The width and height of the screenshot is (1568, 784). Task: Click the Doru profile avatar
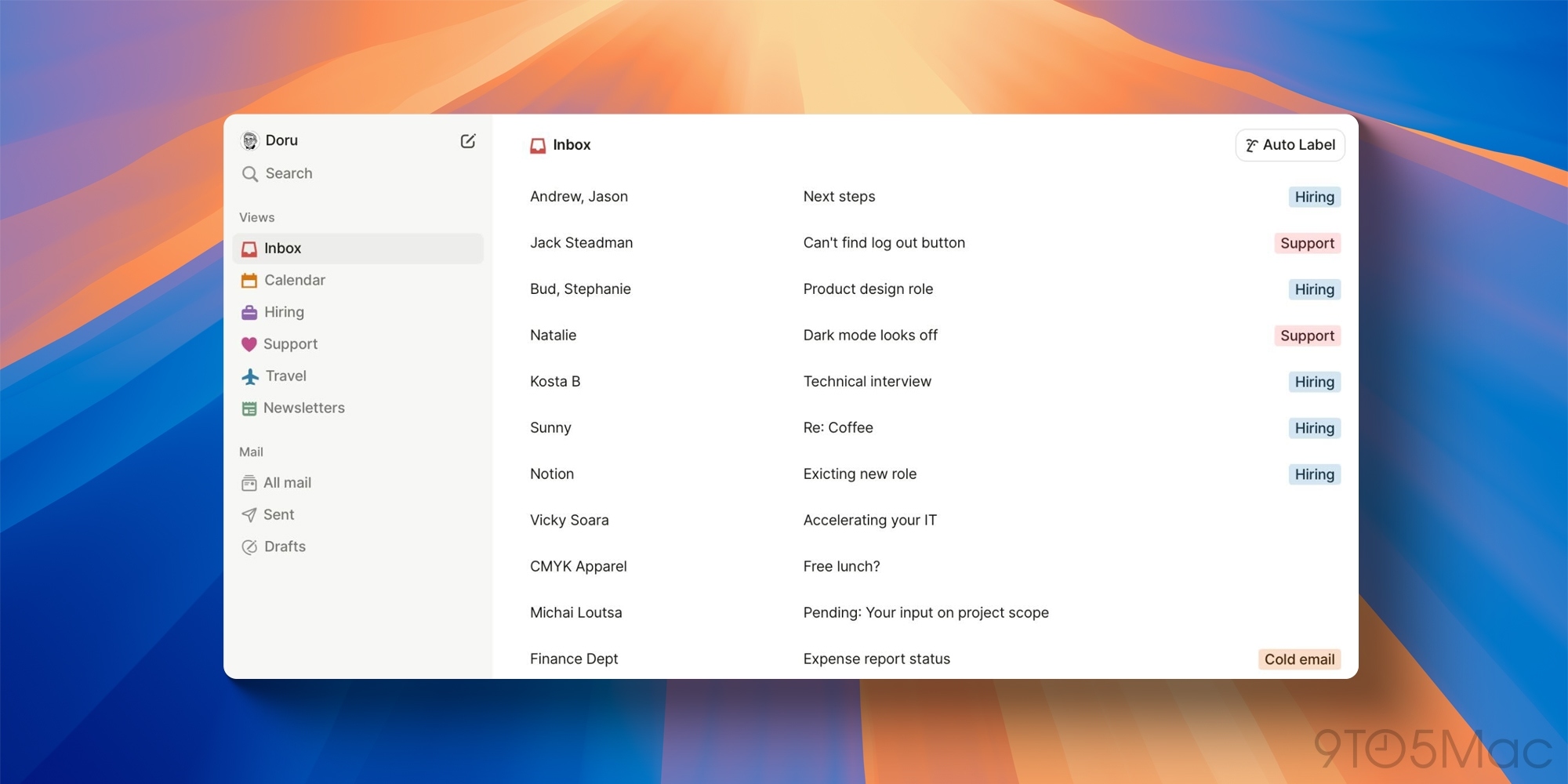250,140
